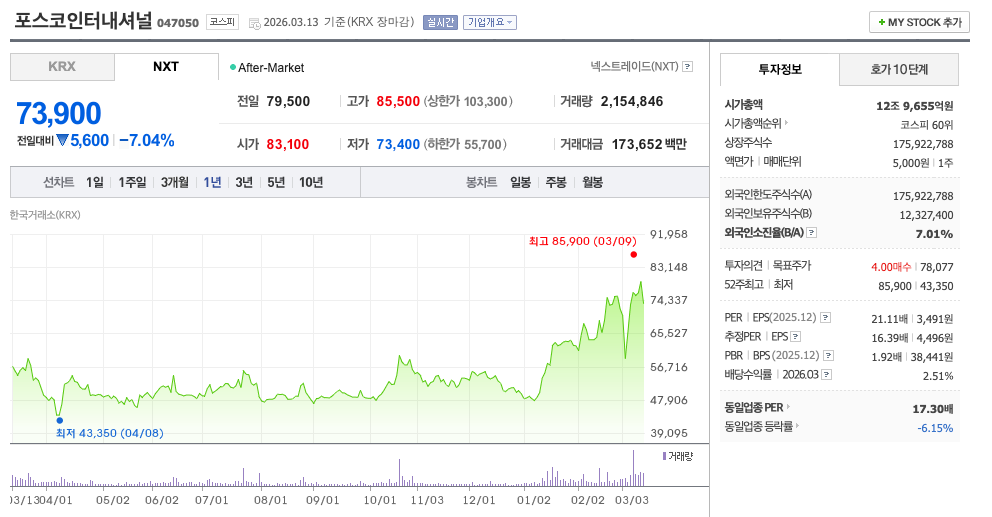
Task: Click the 목표주가 link
Action: tap(791, 266)
